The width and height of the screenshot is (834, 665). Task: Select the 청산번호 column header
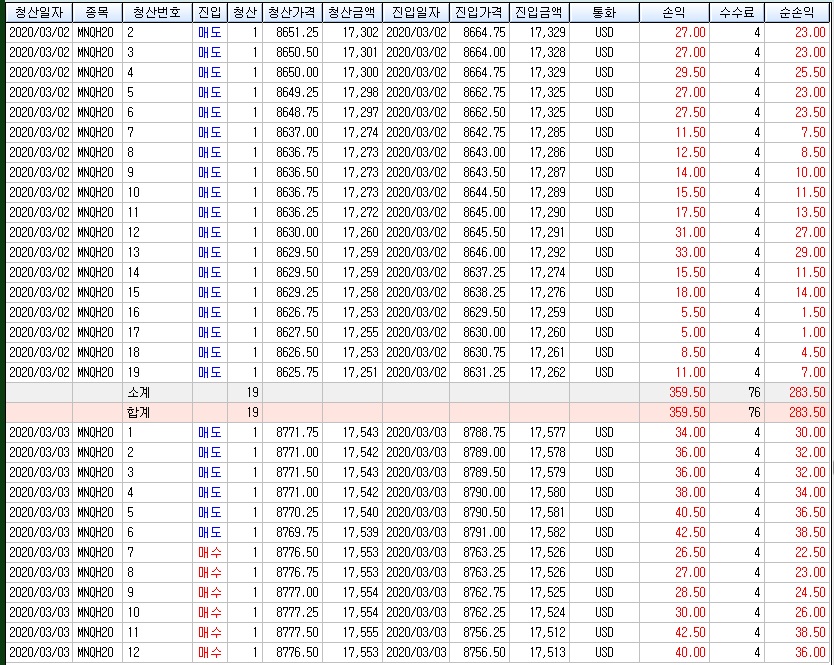click(x=157, y=12)
